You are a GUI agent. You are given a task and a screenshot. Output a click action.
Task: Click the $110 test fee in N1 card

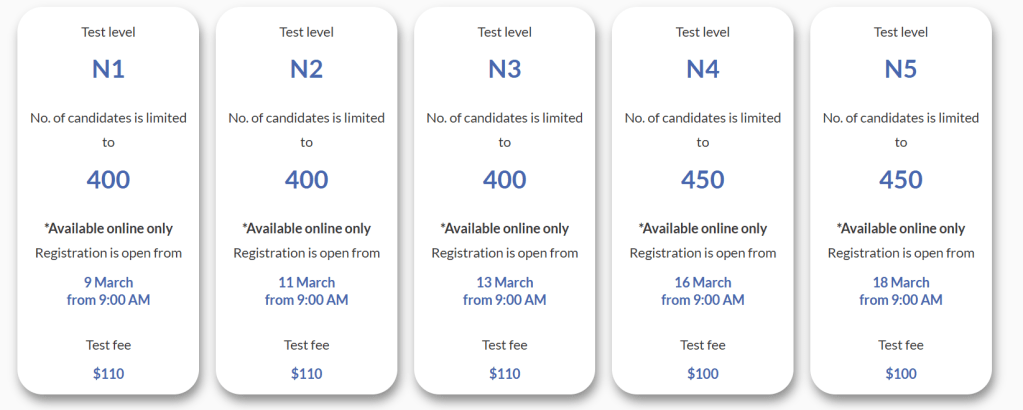(108, 374)
